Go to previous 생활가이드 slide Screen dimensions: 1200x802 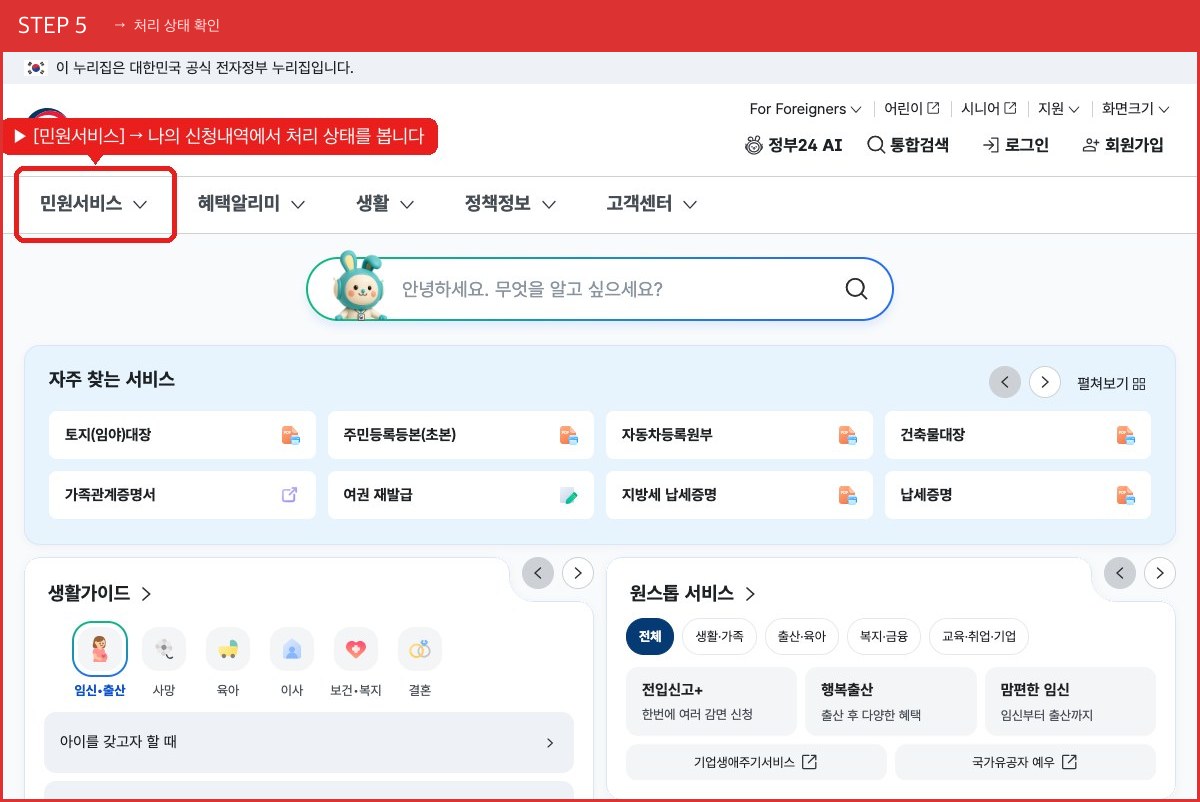click(538, 573)
